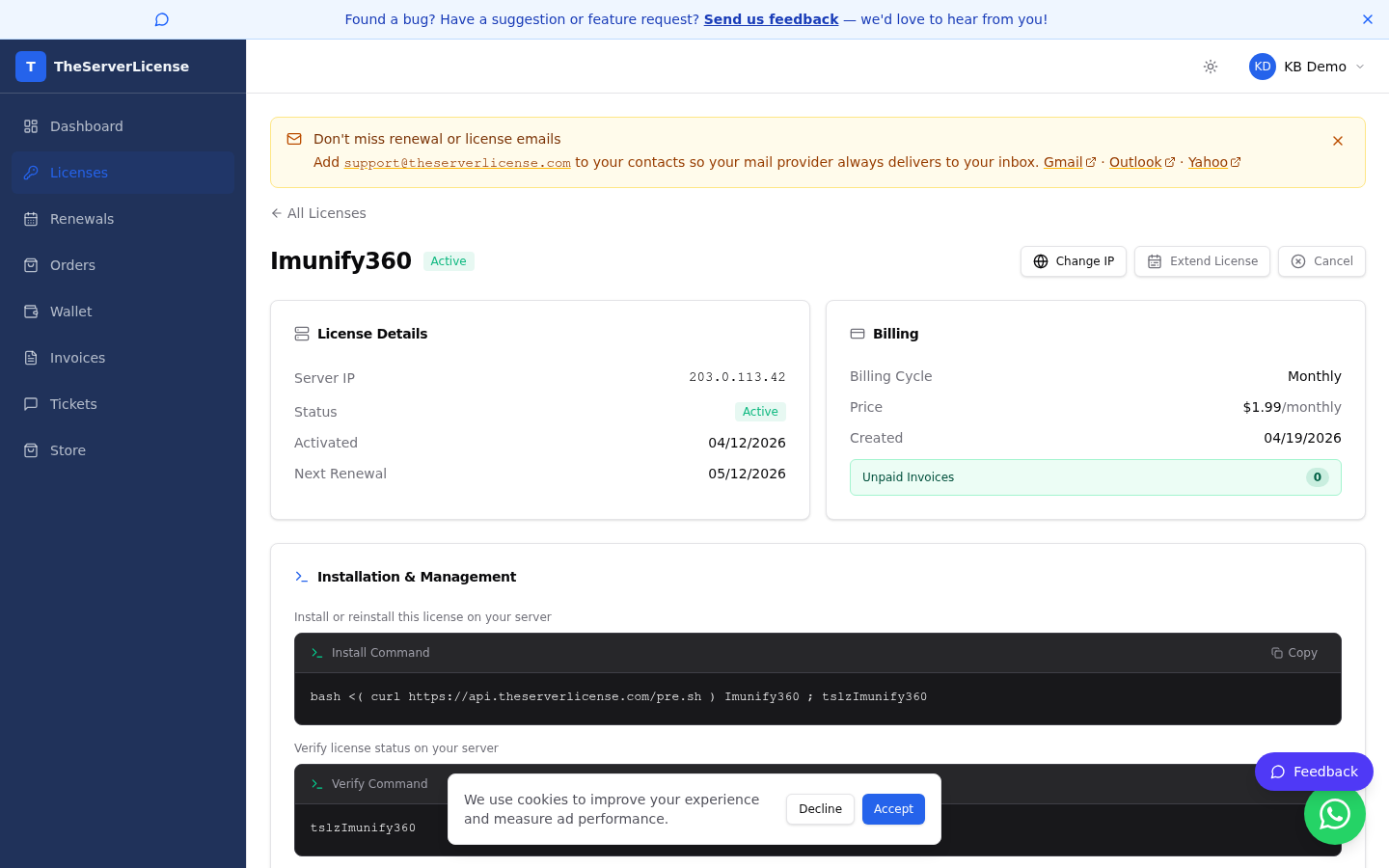The height and width of the screenshot is (868, 1389).
Task: Click Send us feedback link
Action: (x=771, y=19)
